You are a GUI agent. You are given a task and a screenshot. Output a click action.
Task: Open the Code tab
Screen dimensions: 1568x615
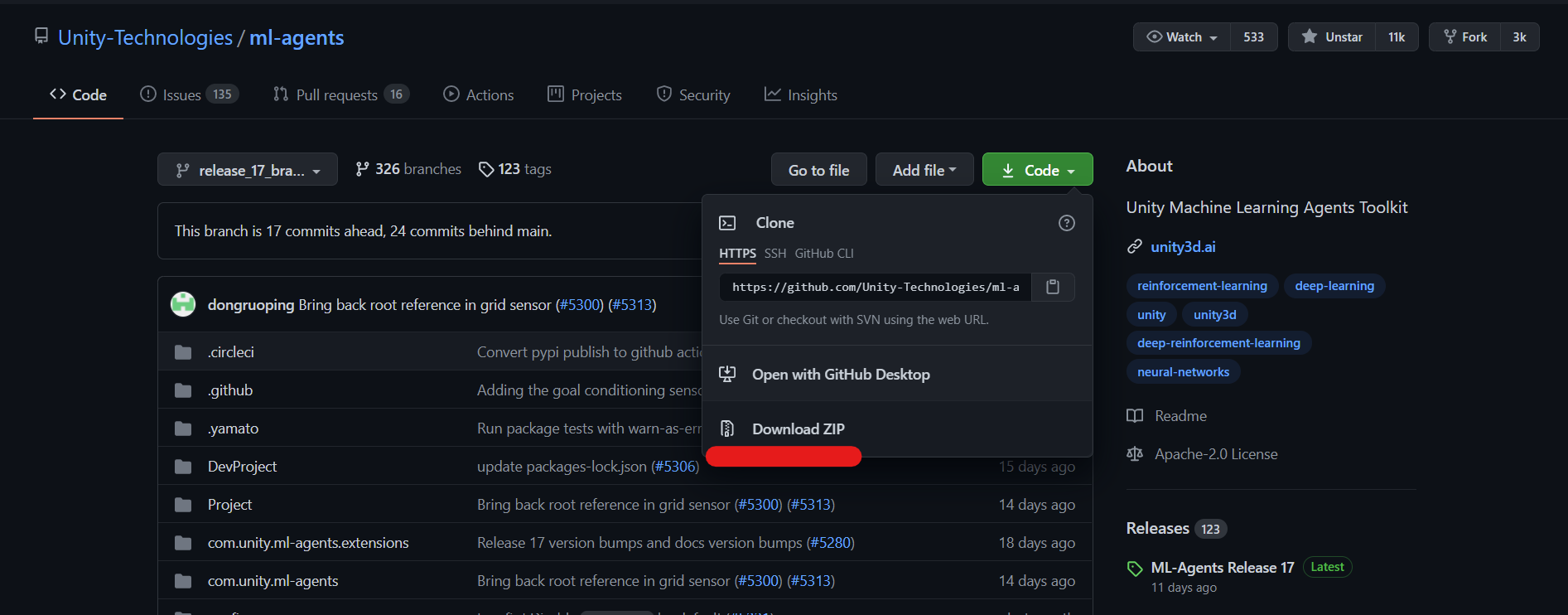click(x=78, y=94)
